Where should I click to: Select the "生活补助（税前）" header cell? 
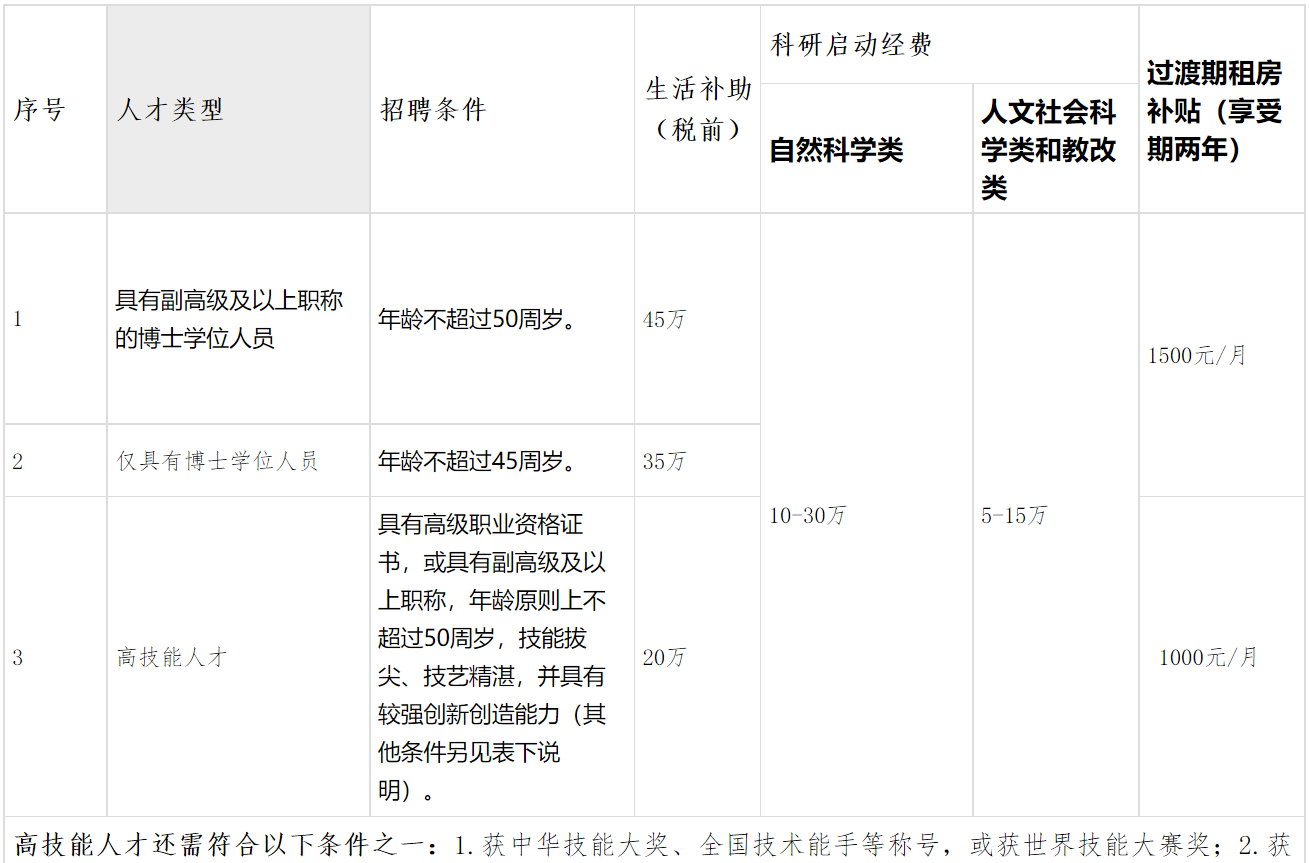tap(697, 110)
